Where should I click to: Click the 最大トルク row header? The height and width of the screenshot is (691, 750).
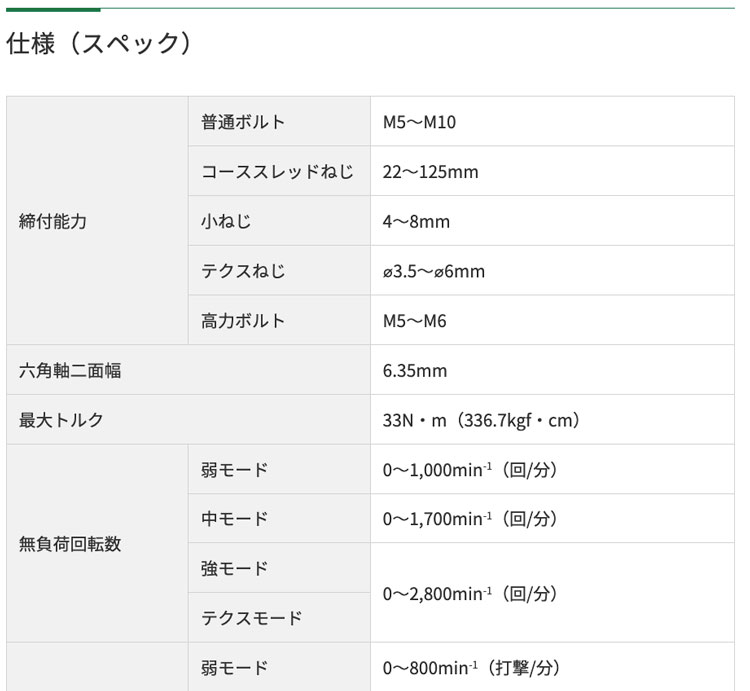pyautogui.click(x=61, y=420)
